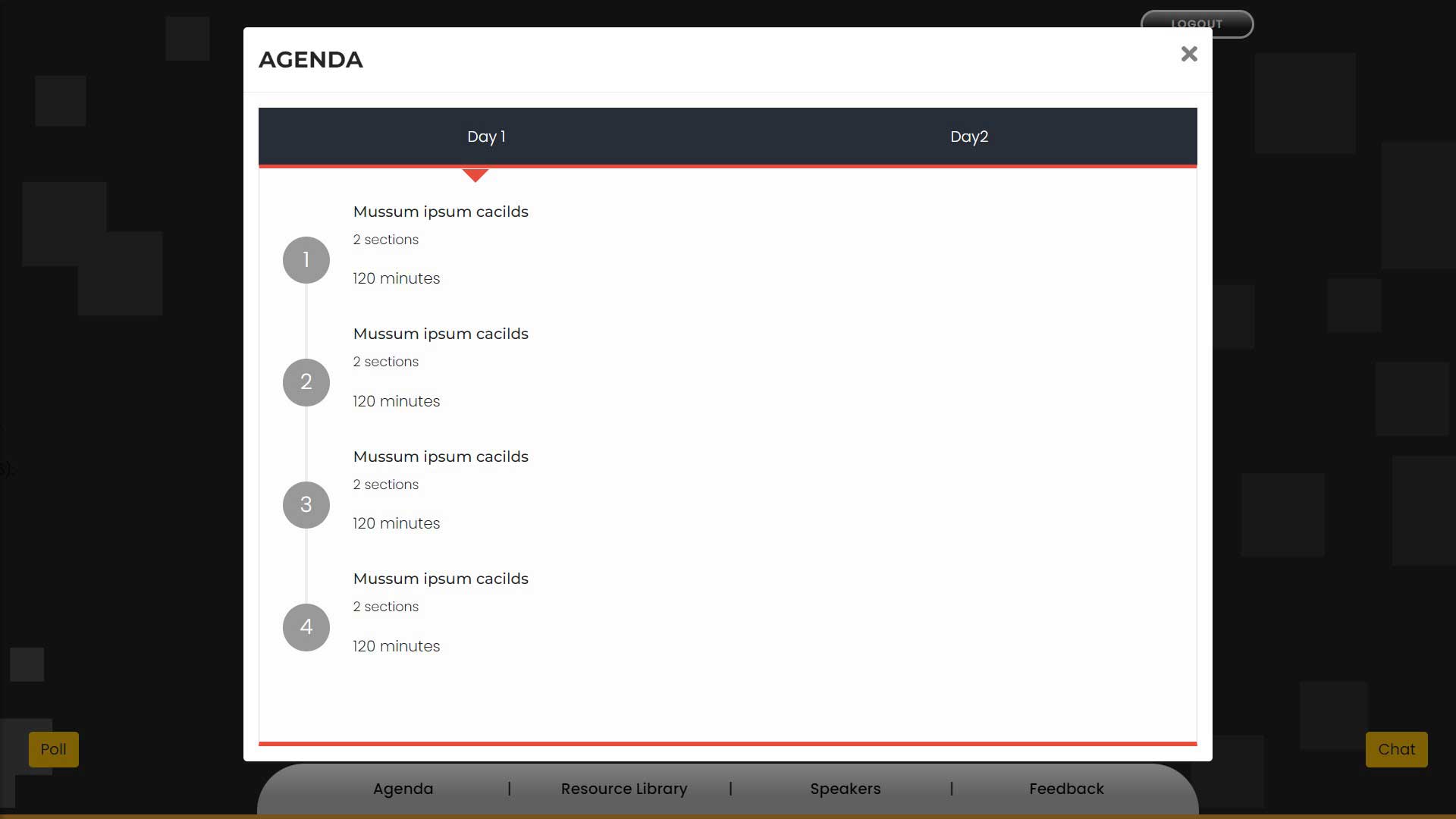Click the red Day 1 indicator arrow

(475, 175)
